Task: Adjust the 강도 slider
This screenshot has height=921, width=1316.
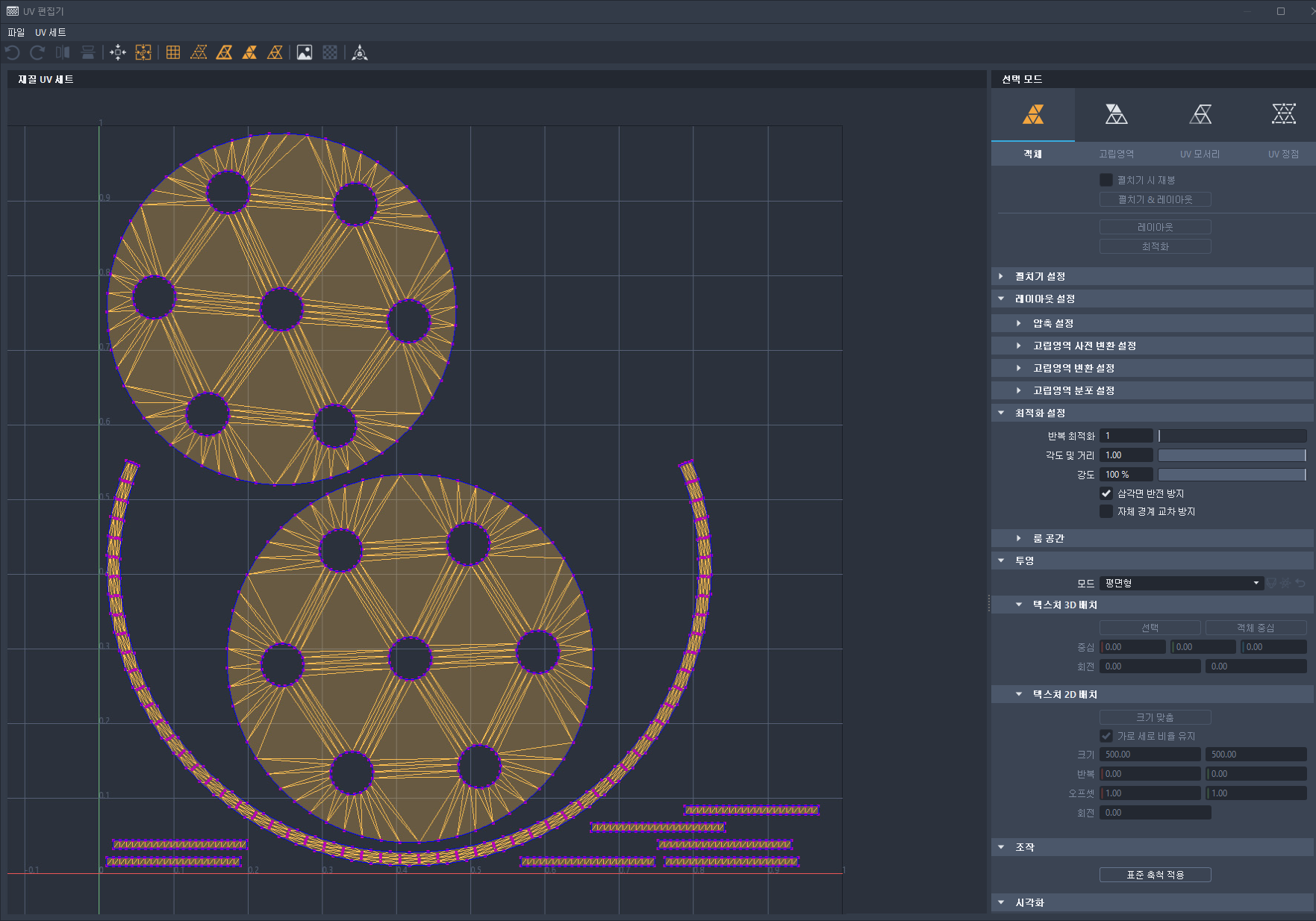Action: (x=1232, y=475)
